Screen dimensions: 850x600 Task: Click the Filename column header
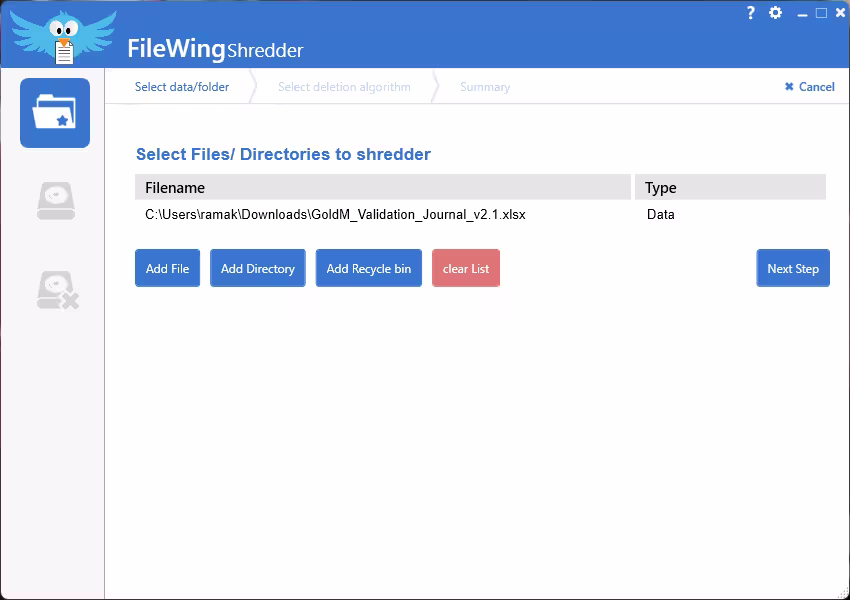[383, 188]
